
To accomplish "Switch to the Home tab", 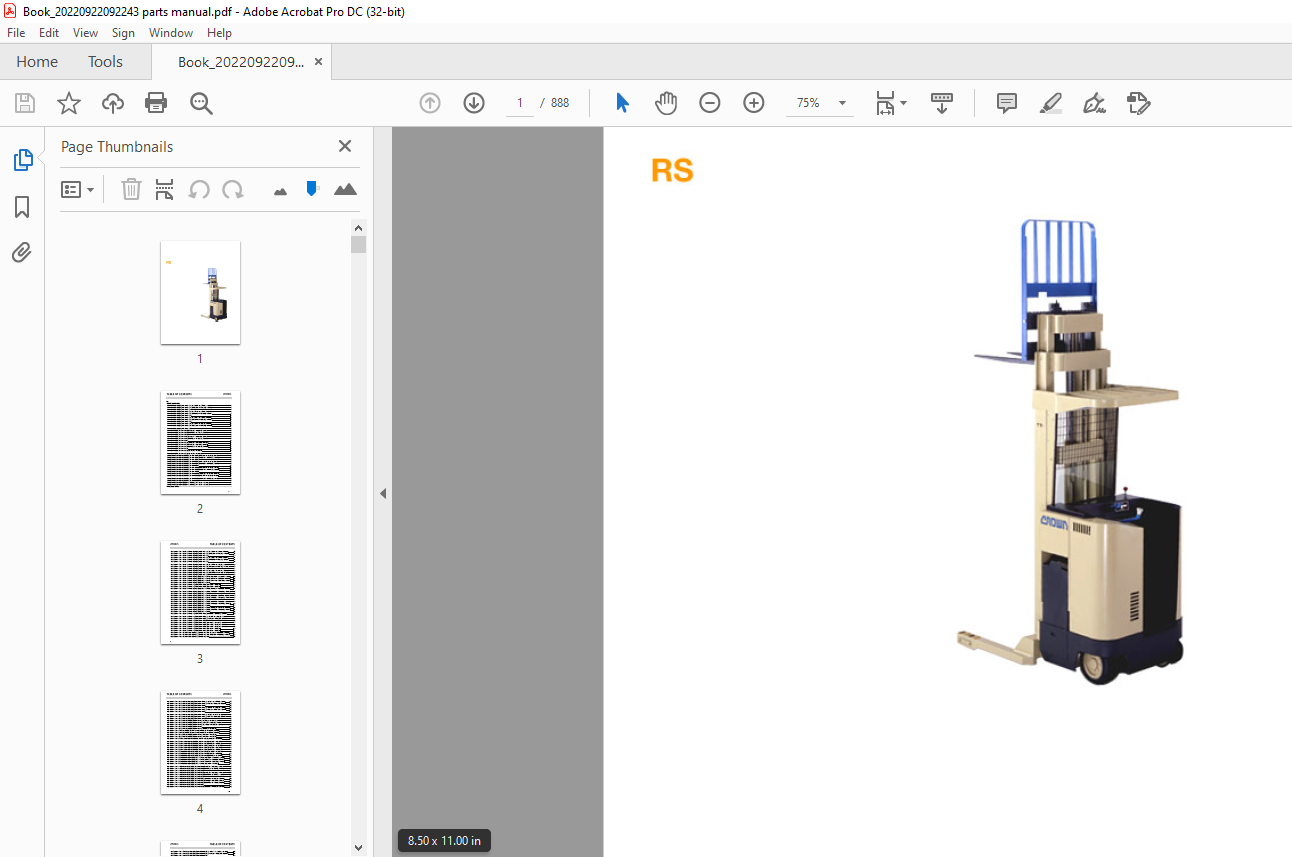I will click(x=37, y=62).
